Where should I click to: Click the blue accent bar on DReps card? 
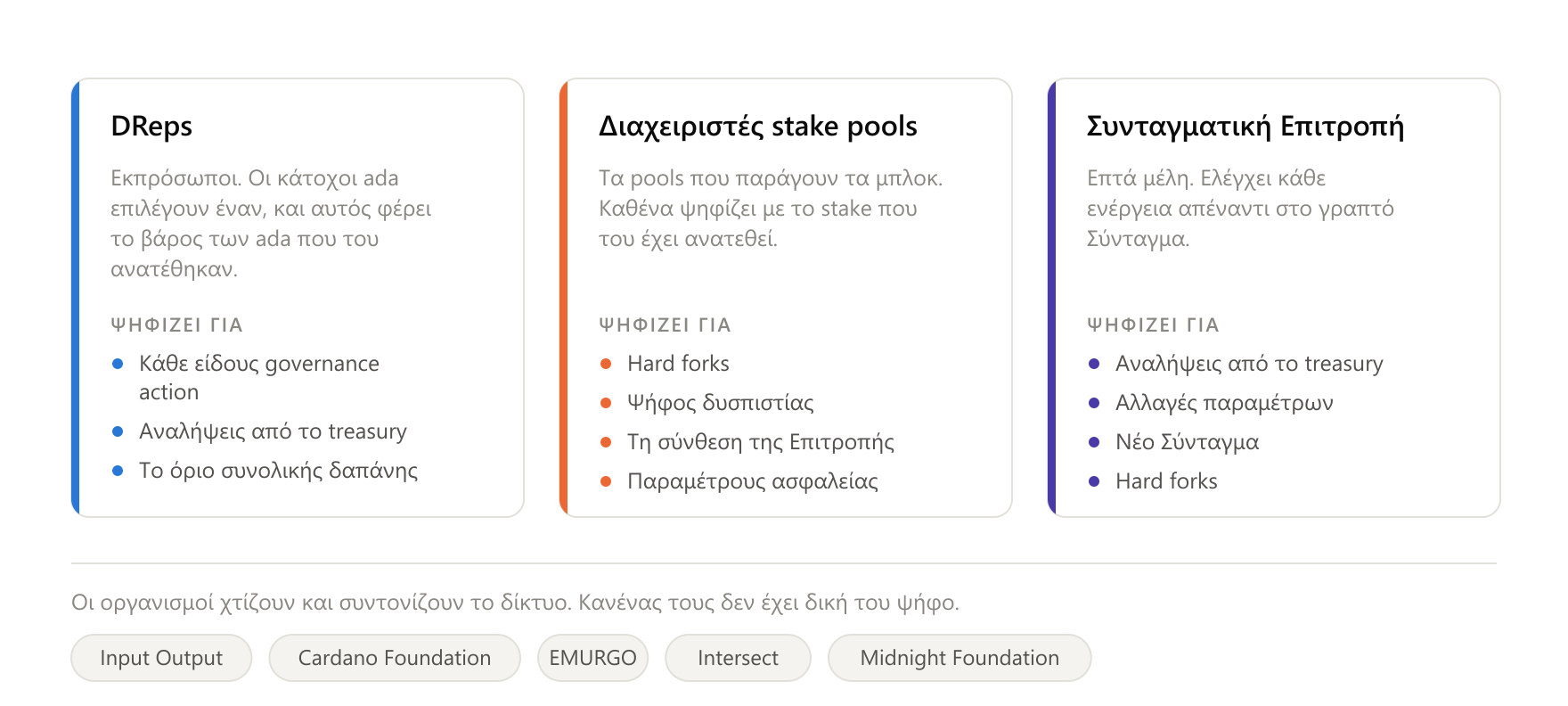(76, 298)
